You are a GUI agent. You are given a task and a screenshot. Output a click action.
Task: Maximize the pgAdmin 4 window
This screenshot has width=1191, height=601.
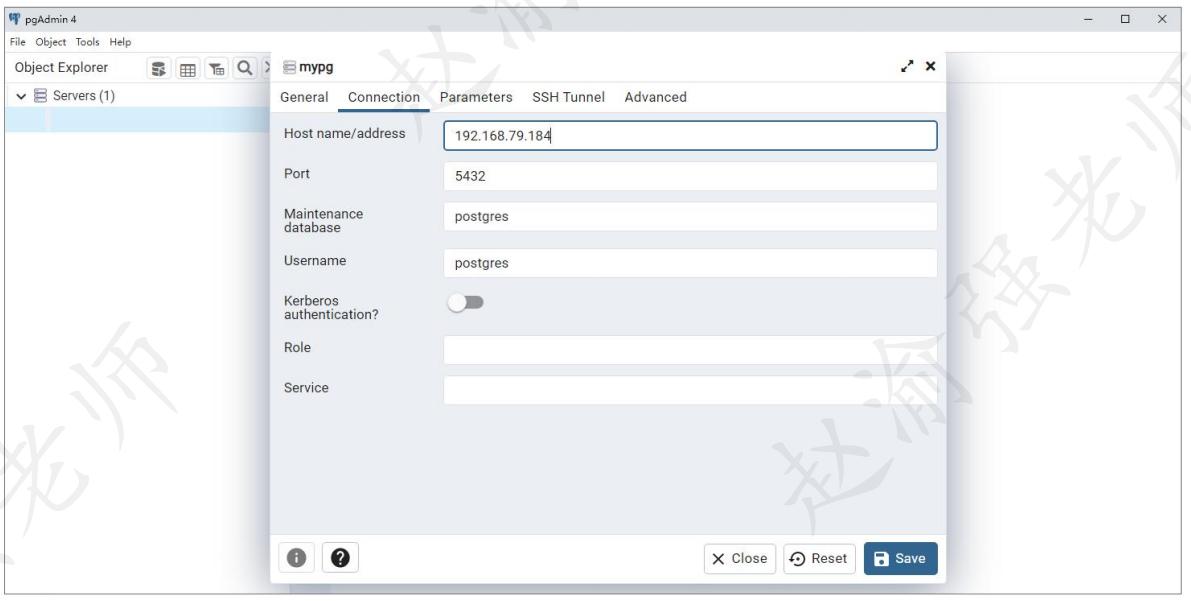coord(1125,20)
